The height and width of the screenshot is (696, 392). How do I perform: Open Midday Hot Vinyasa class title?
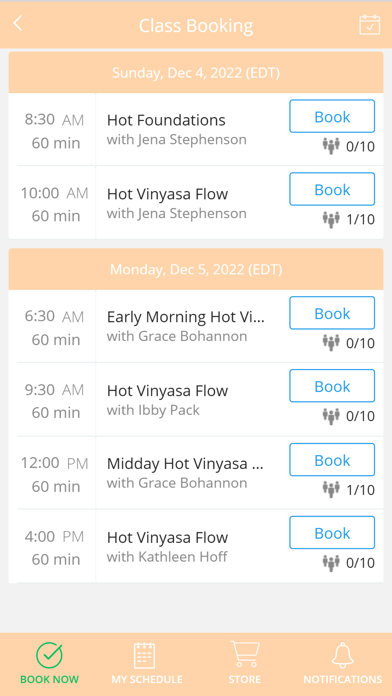click(x=186, y=464)
